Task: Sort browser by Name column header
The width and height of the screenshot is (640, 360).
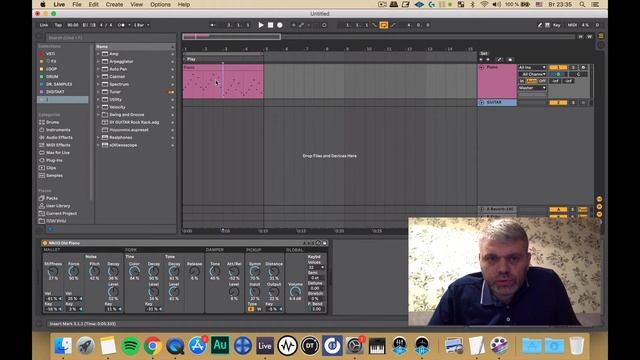Action: pyautogui.click(x=135, y=47)
